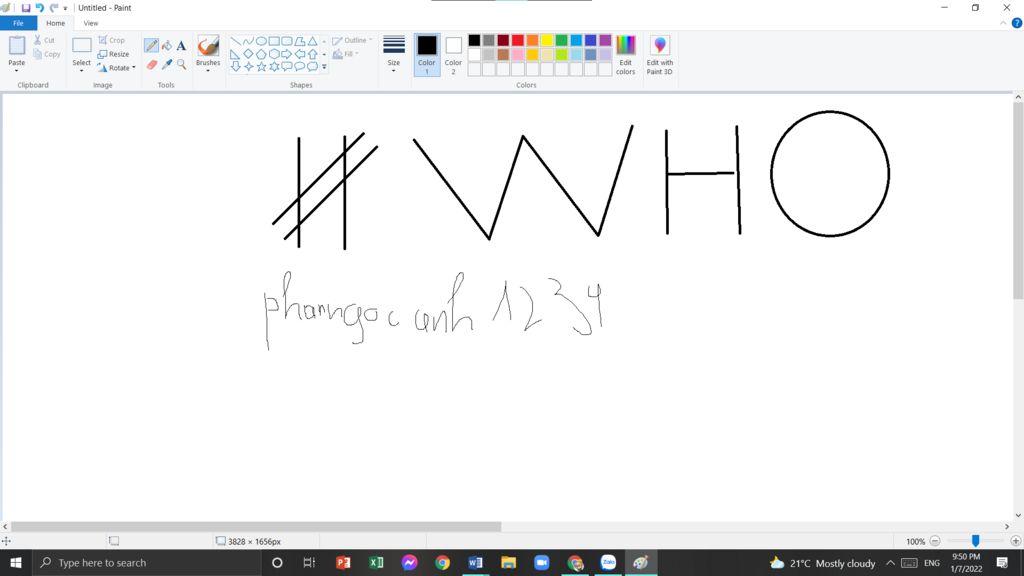Pick the red color swatch
Image resolution: width=1024 pixels, height=576 pixels.
tap(518, 40)
